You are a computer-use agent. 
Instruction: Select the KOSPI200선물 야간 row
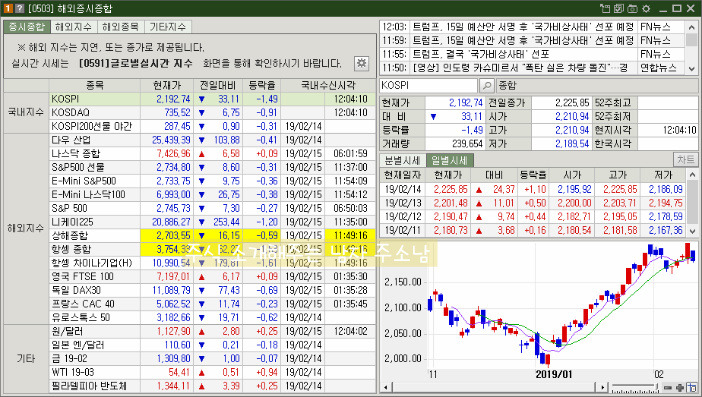[212, 126]
